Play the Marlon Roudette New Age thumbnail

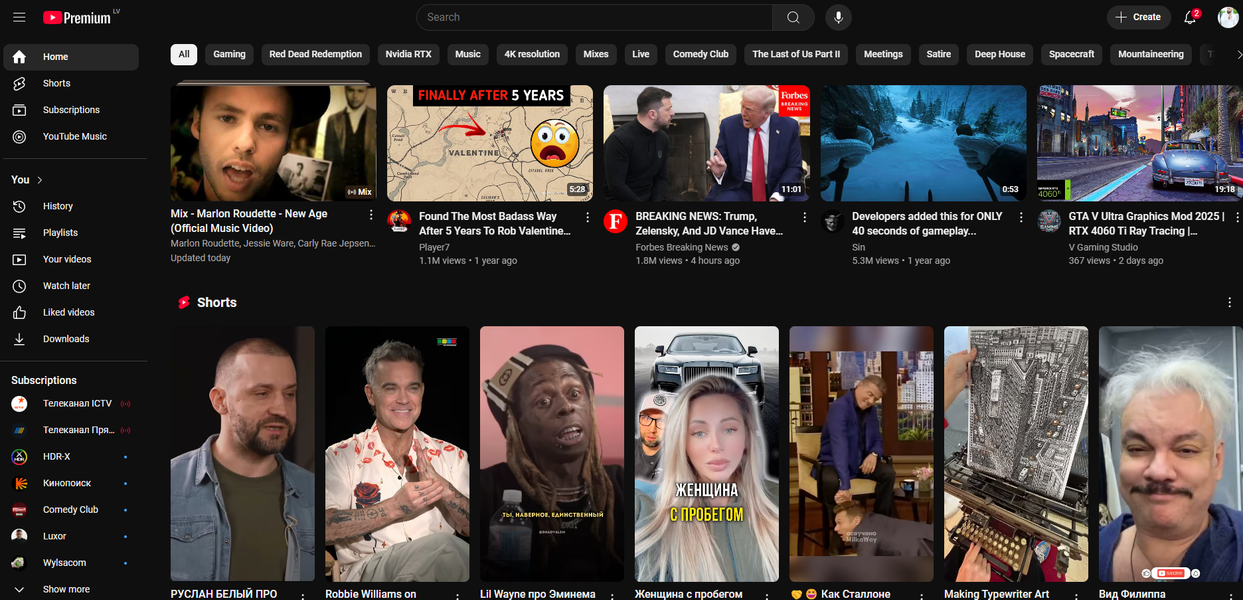(x=273, y=143)
